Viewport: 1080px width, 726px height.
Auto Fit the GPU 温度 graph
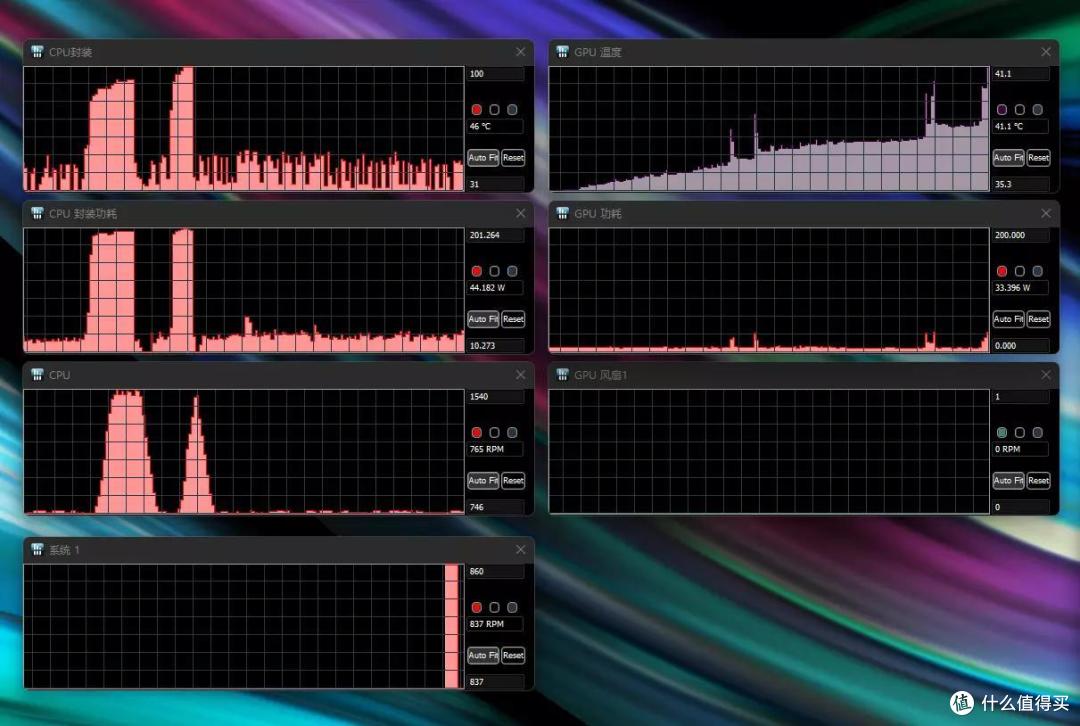[x=1008, y=158]
